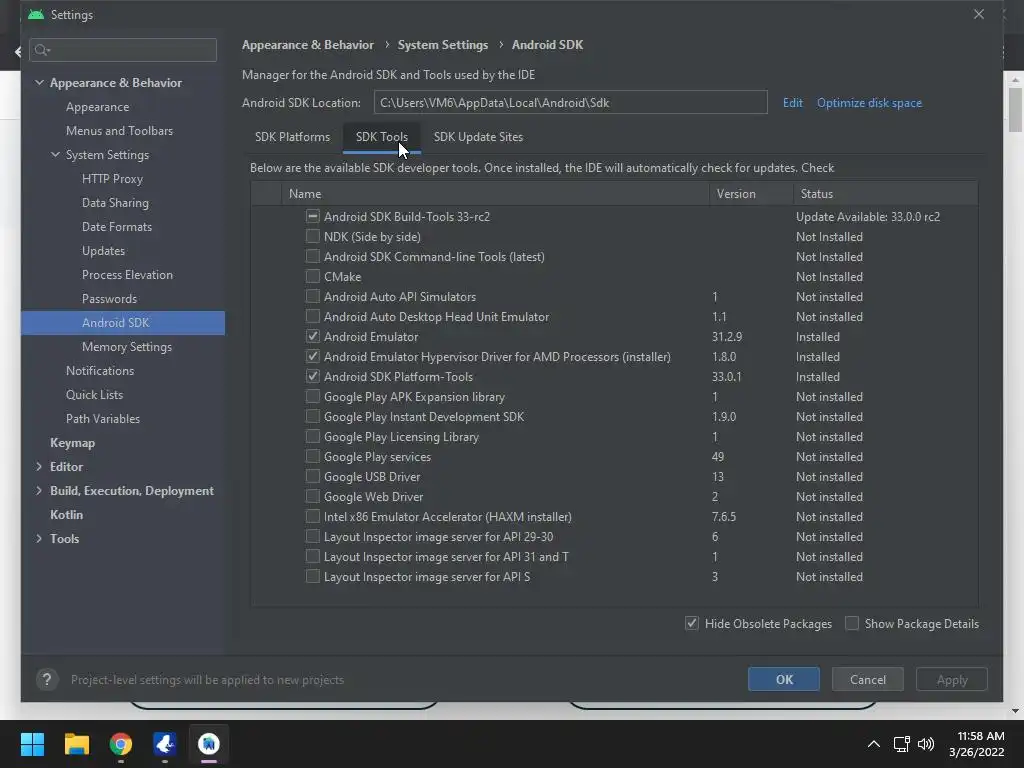The height and width of the screenshot is (768, 1024).
Task: Check NDK (Side by side)
Action: (313, 236)
